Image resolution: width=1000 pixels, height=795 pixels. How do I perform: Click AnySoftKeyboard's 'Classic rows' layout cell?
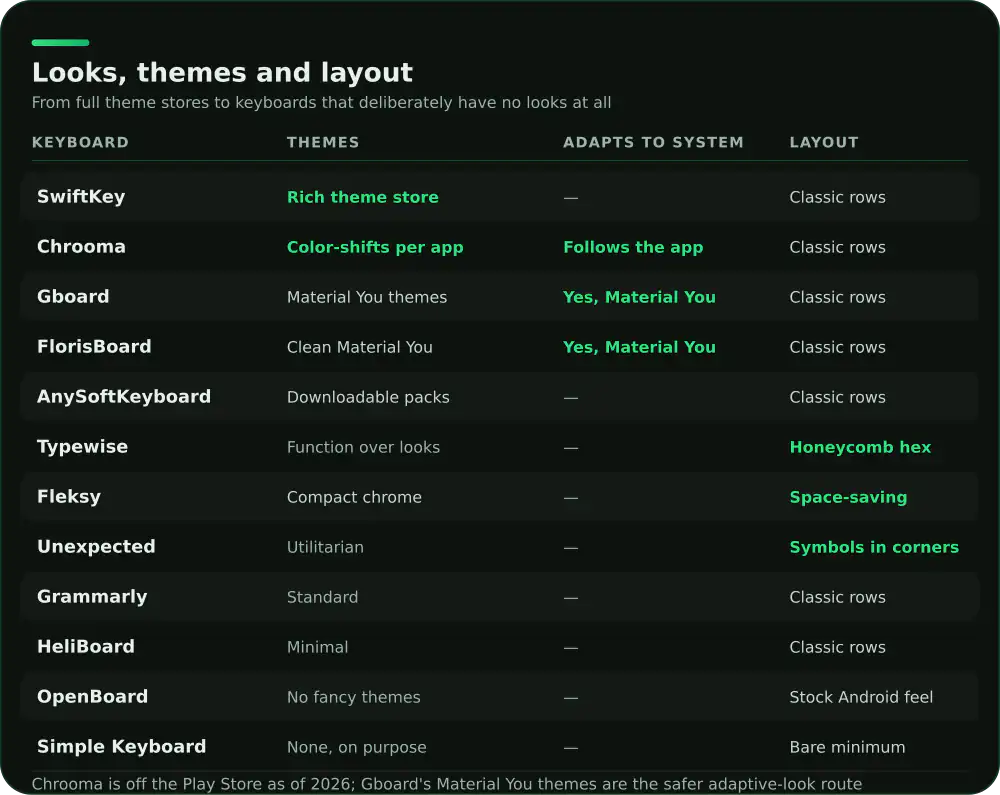pyautogui.click(x=837, y=397)
